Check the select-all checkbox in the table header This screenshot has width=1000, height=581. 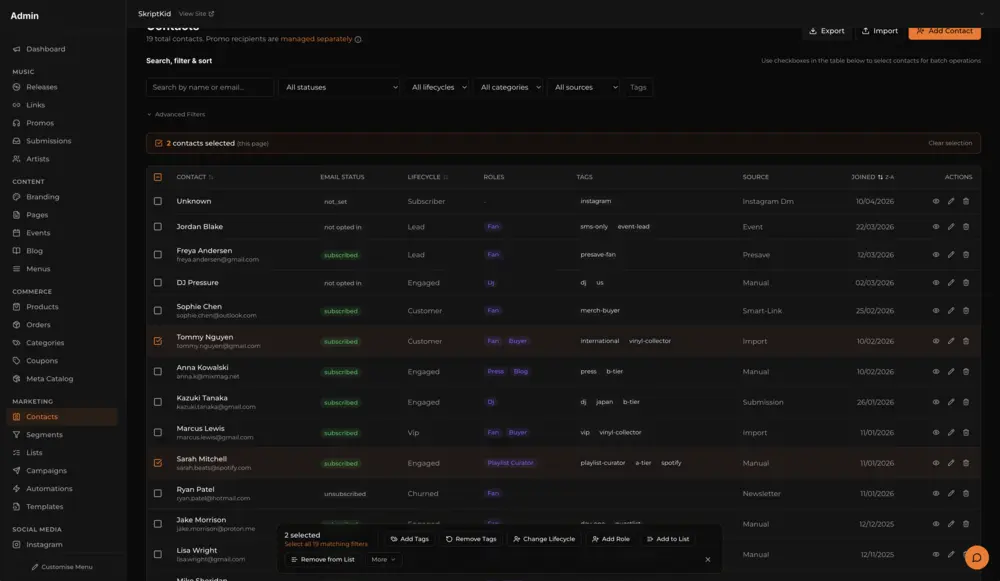tap(159, 176)
